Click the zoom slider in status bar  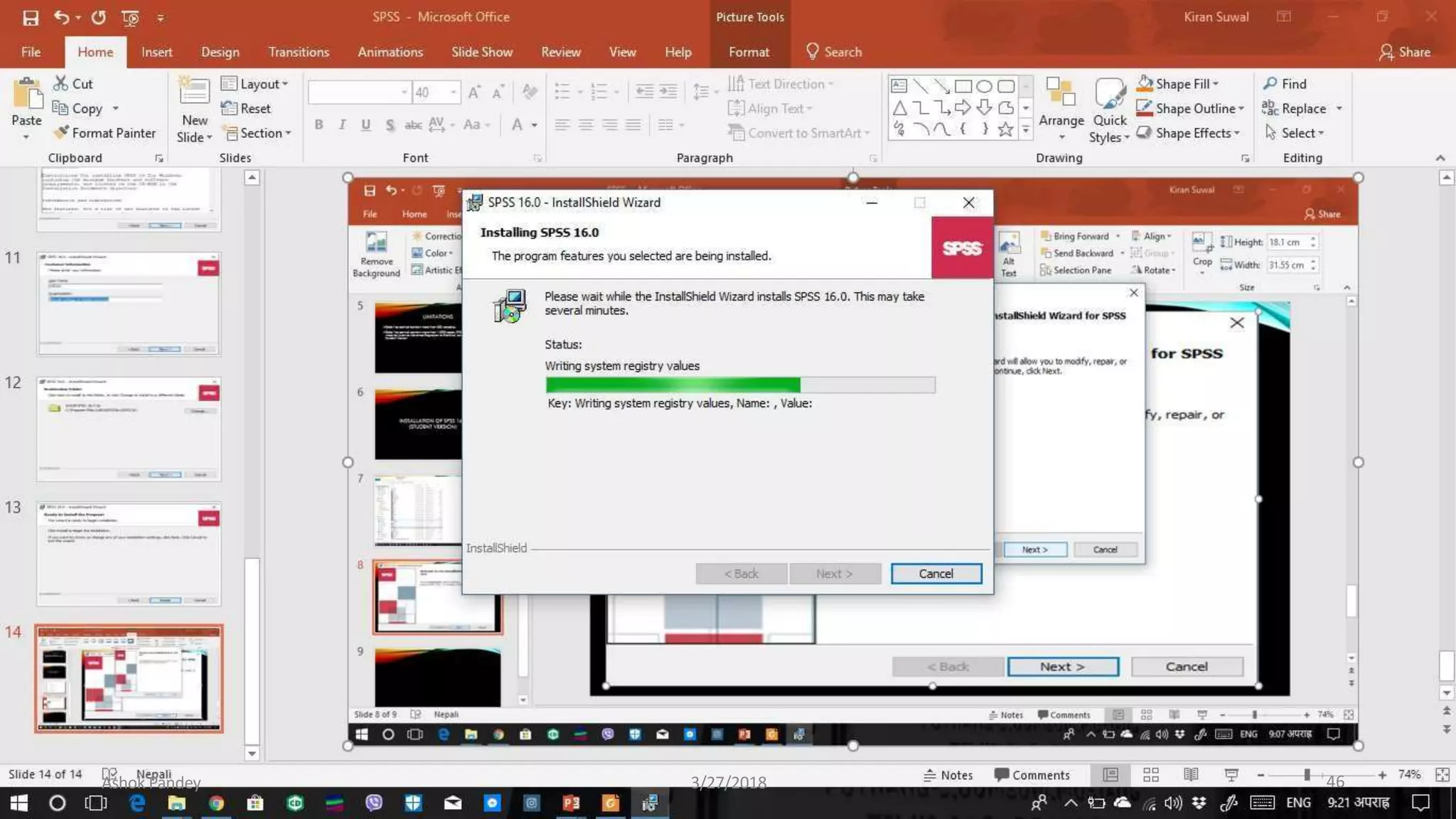pos(1307,775)
